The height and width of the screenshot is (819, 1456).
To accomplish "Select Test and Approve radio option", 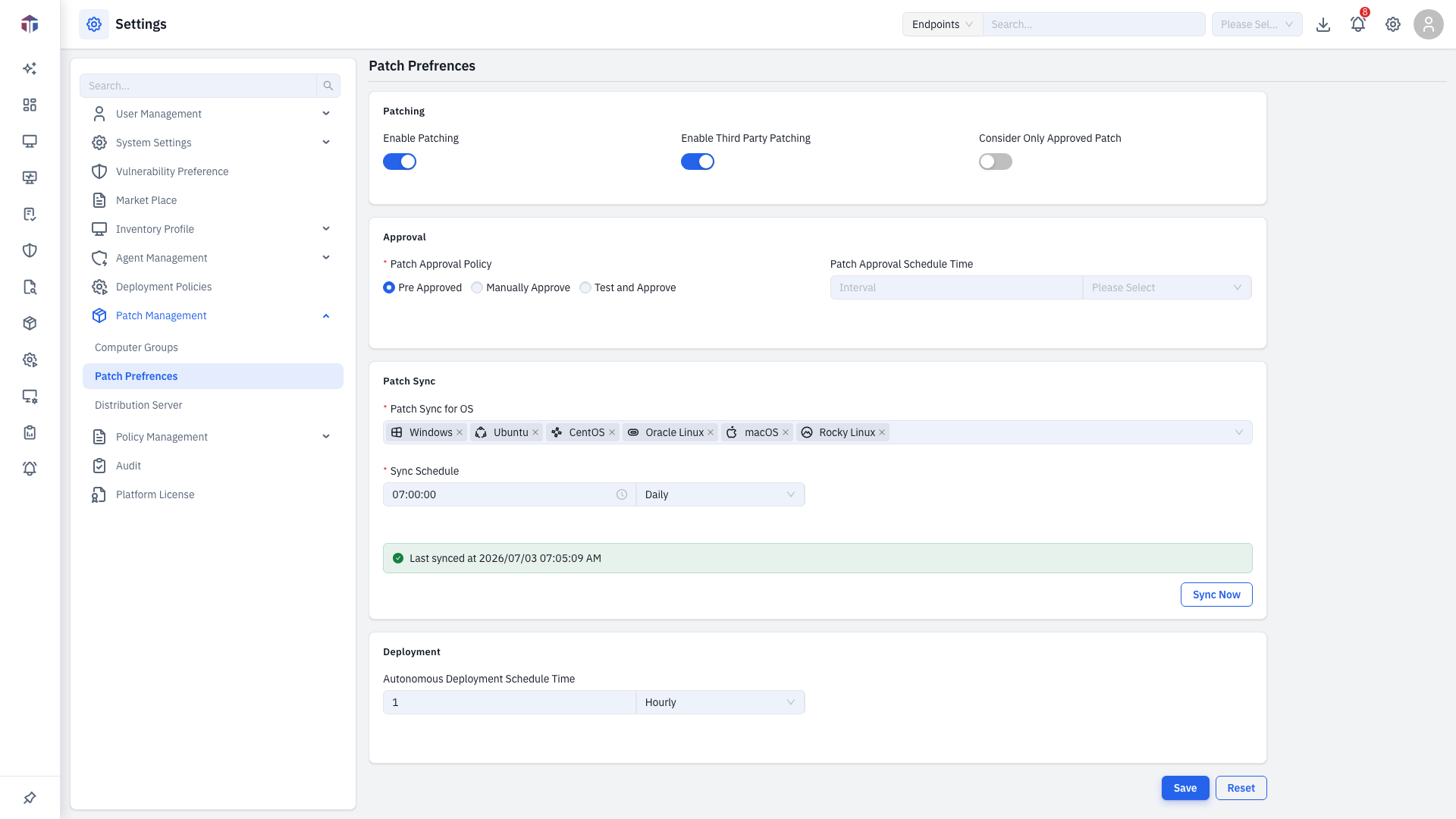I will pyautogui.click(x=585, y=287).
